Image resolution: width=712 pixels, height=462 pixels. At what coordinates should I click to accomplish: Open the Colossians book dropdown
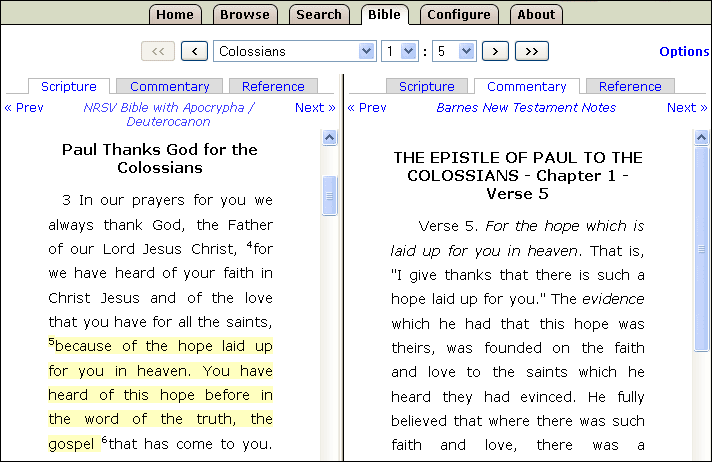coord(295,51)
